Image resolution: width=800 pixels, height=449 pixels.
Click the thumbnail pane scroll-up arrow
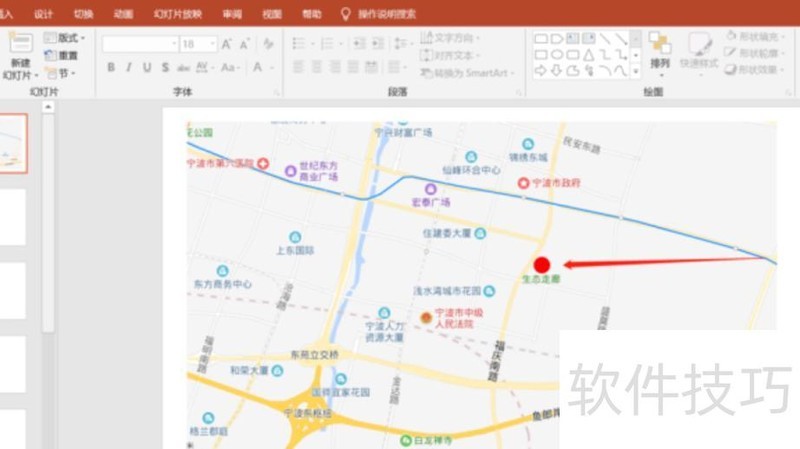48,107
